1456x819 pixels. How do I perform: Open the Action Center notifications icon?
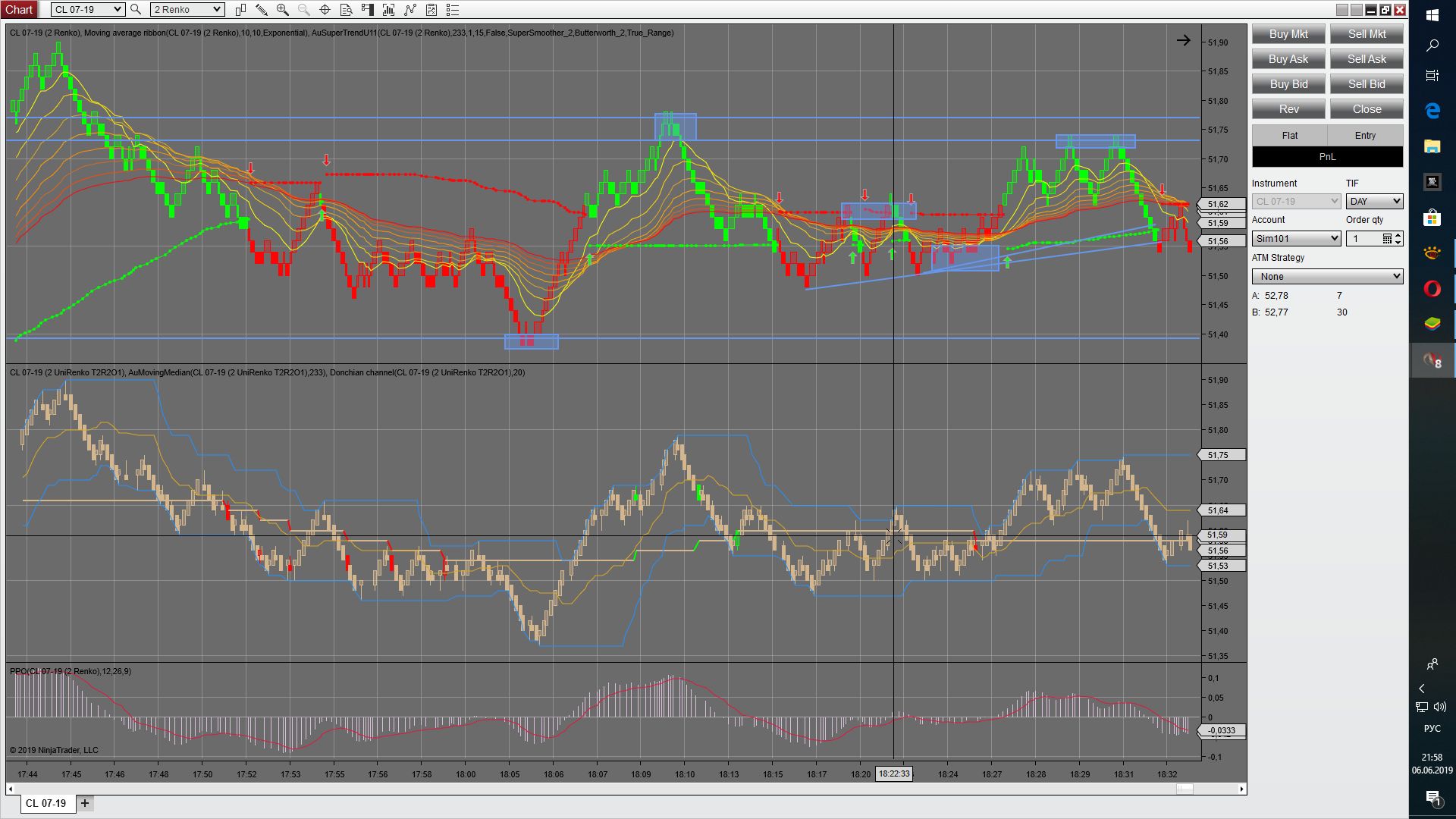tap(1432, 798)
